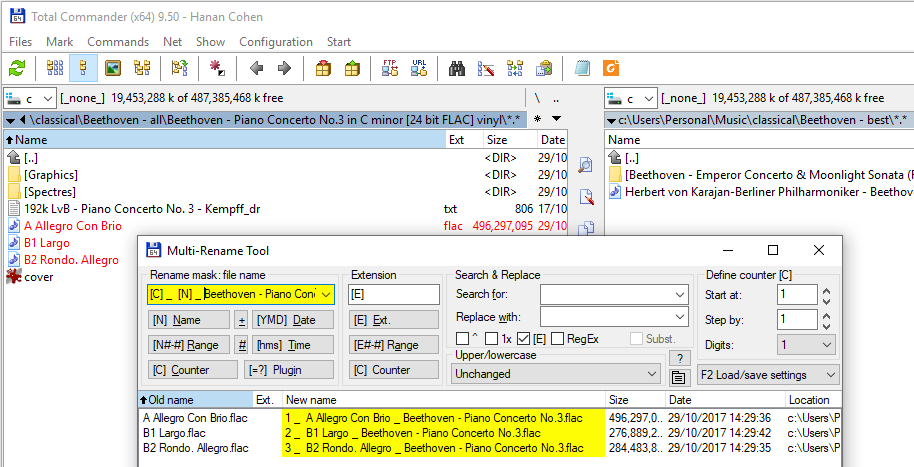The height and width of the screenshot is (467, 914).
Task: Expand the 'Search for' dropdown
Action: point(680,294)
